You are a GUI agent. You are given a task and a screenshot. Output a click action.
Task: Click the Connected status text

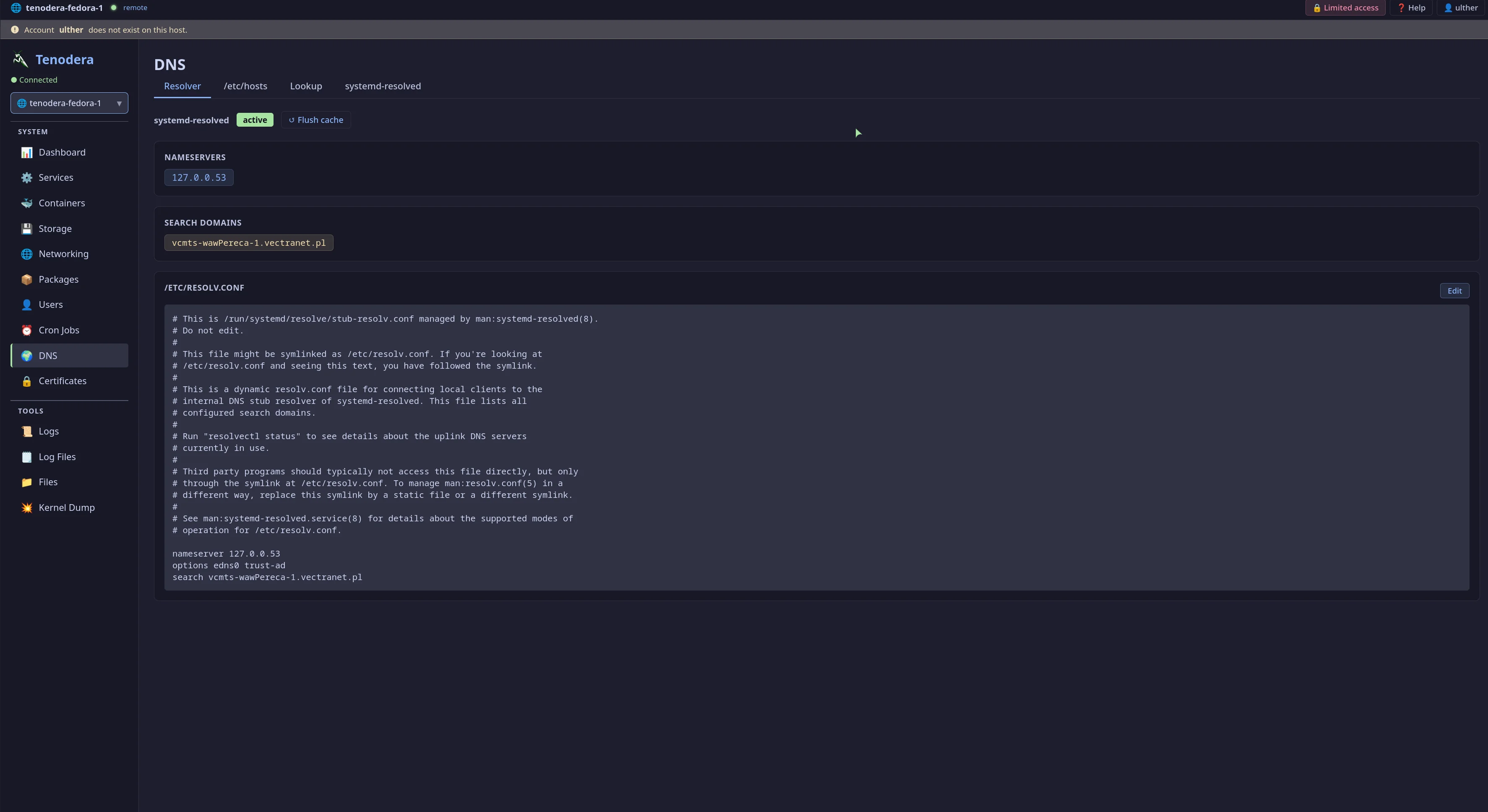pyautogui.click(x=38, y=80)
